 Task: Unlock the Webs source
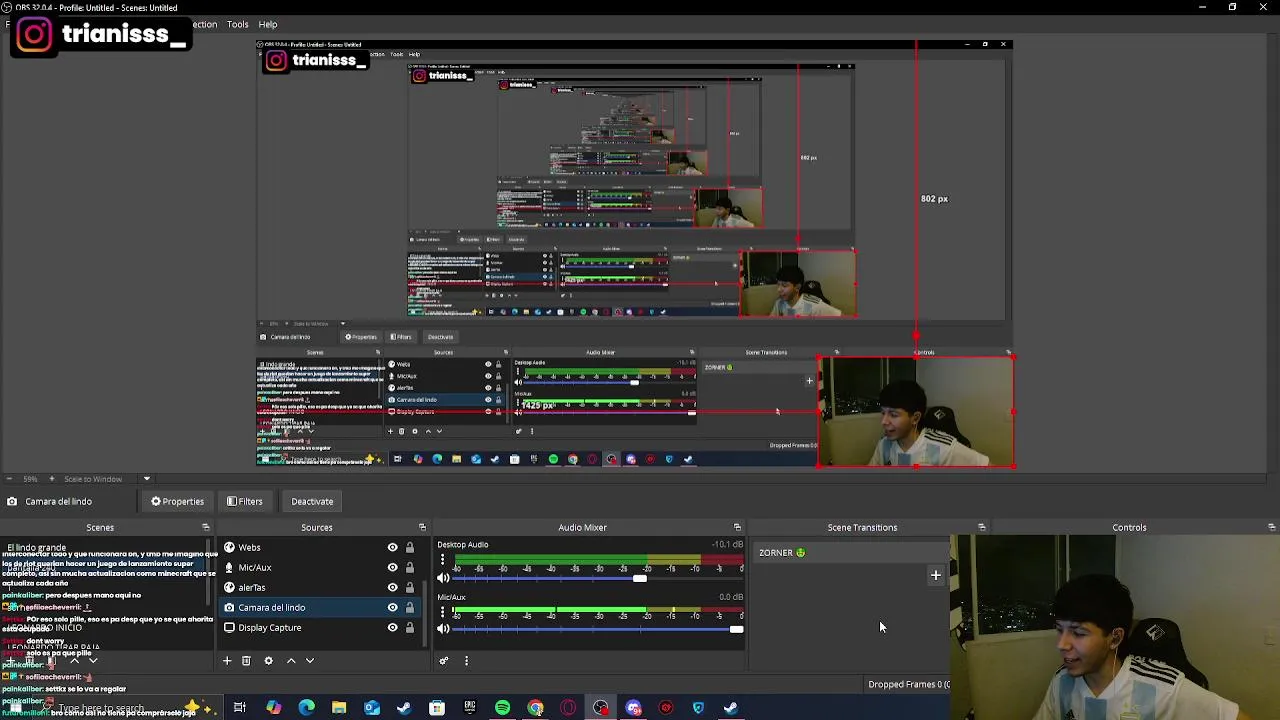click(x=410, y=547)
